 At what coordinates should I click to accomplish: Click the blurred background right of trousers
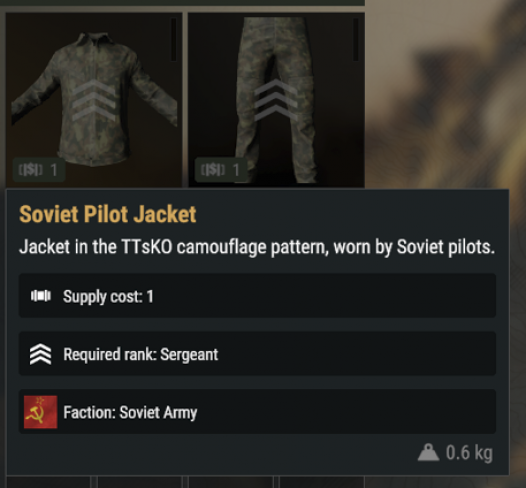tap(445, 94)
